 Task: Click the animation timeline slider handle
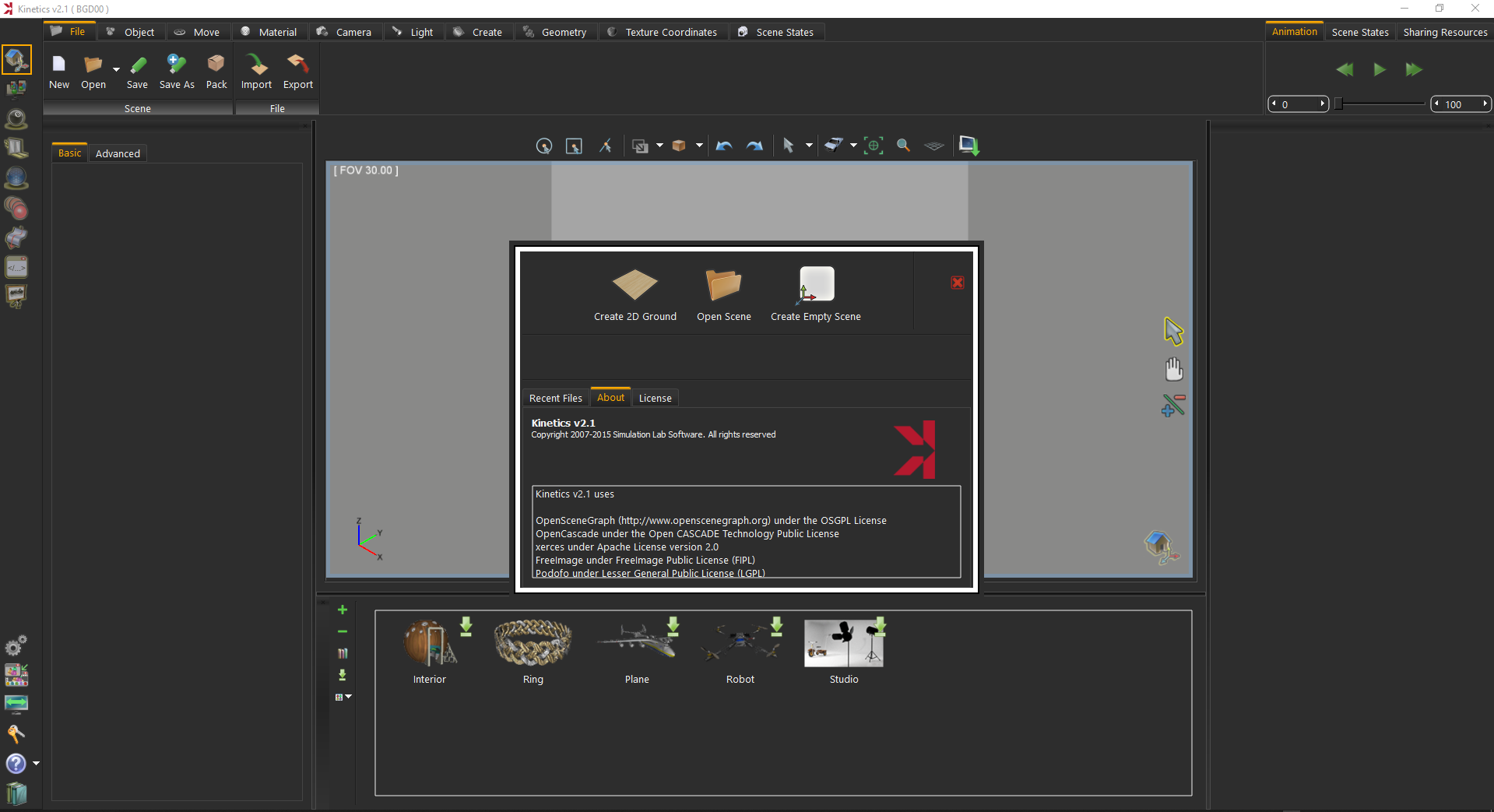point(1339,104)
